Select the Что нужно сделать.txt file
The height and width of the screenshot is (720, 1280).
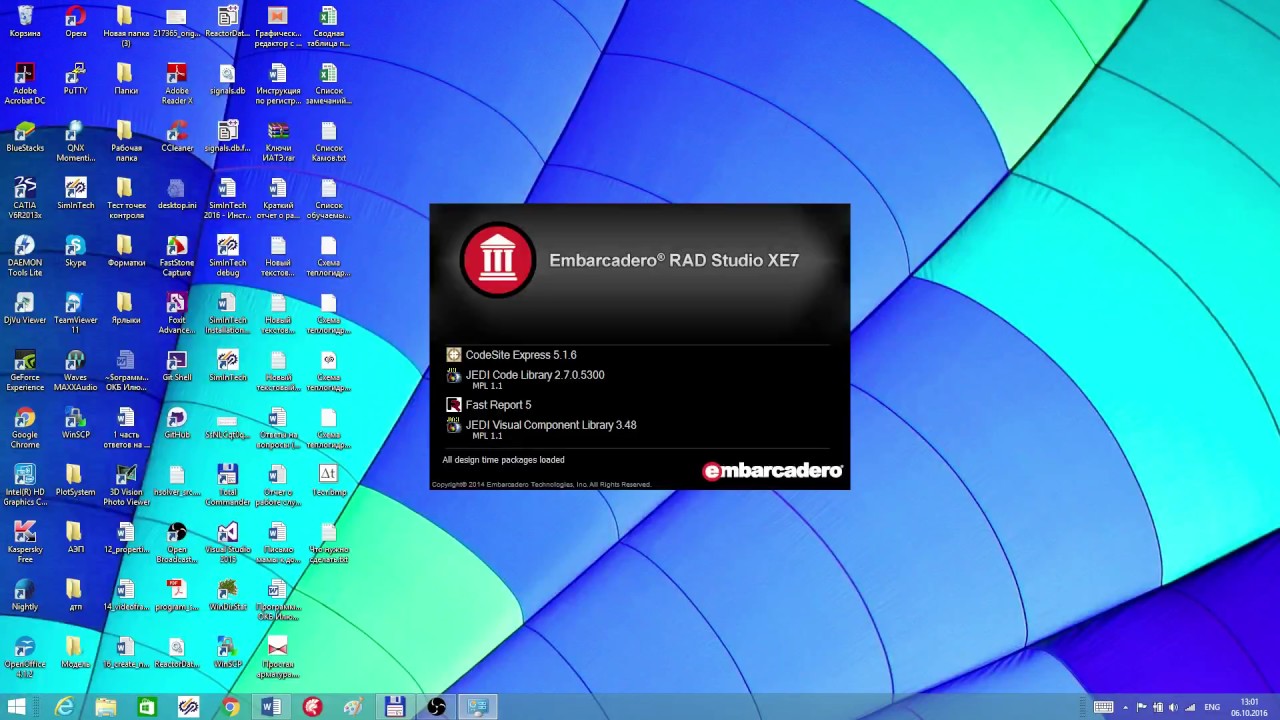[329, 542]
